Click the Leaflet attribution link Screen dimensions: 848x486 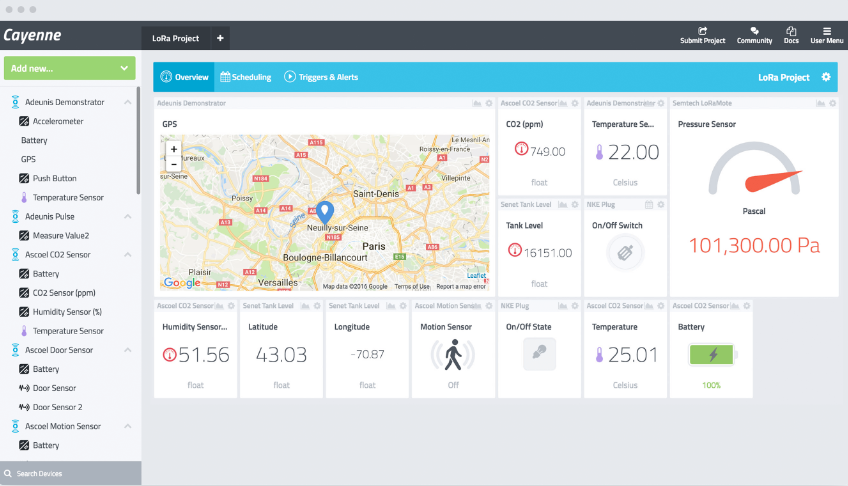[x=476, y=276]
